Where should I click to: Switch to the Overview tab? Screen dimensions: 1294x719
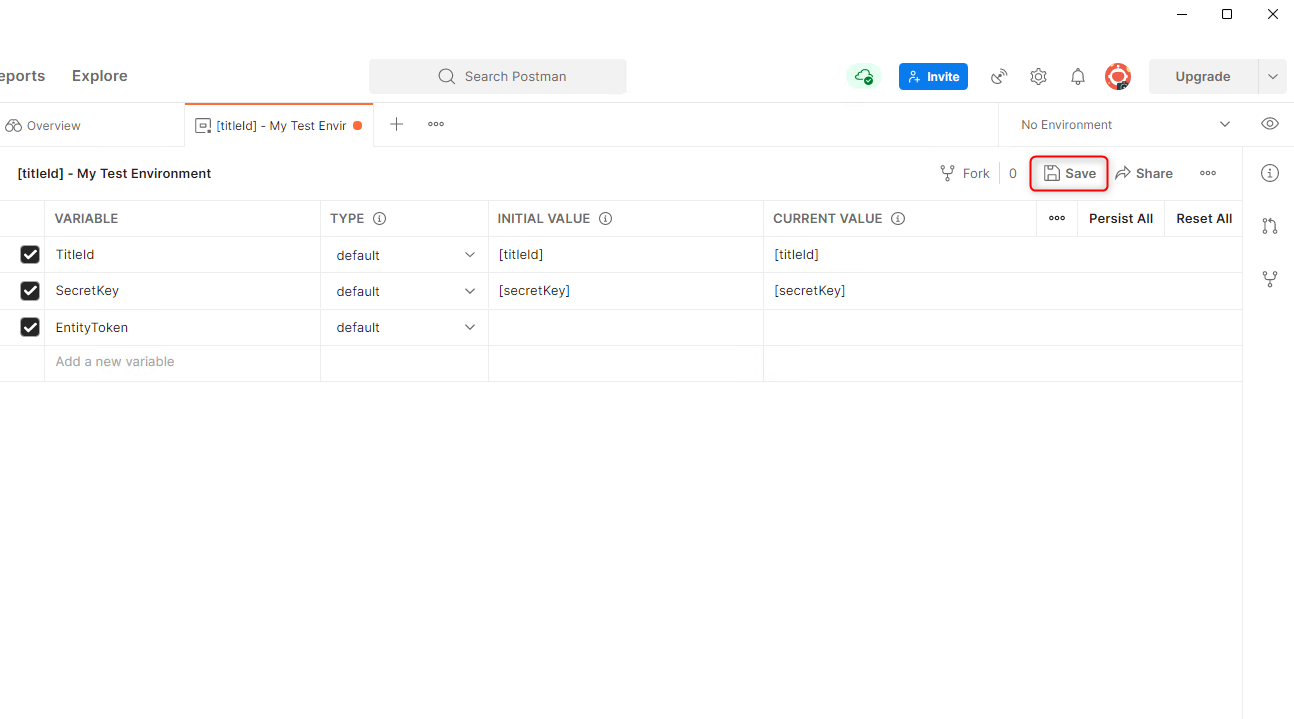click(x=52, y=125)
